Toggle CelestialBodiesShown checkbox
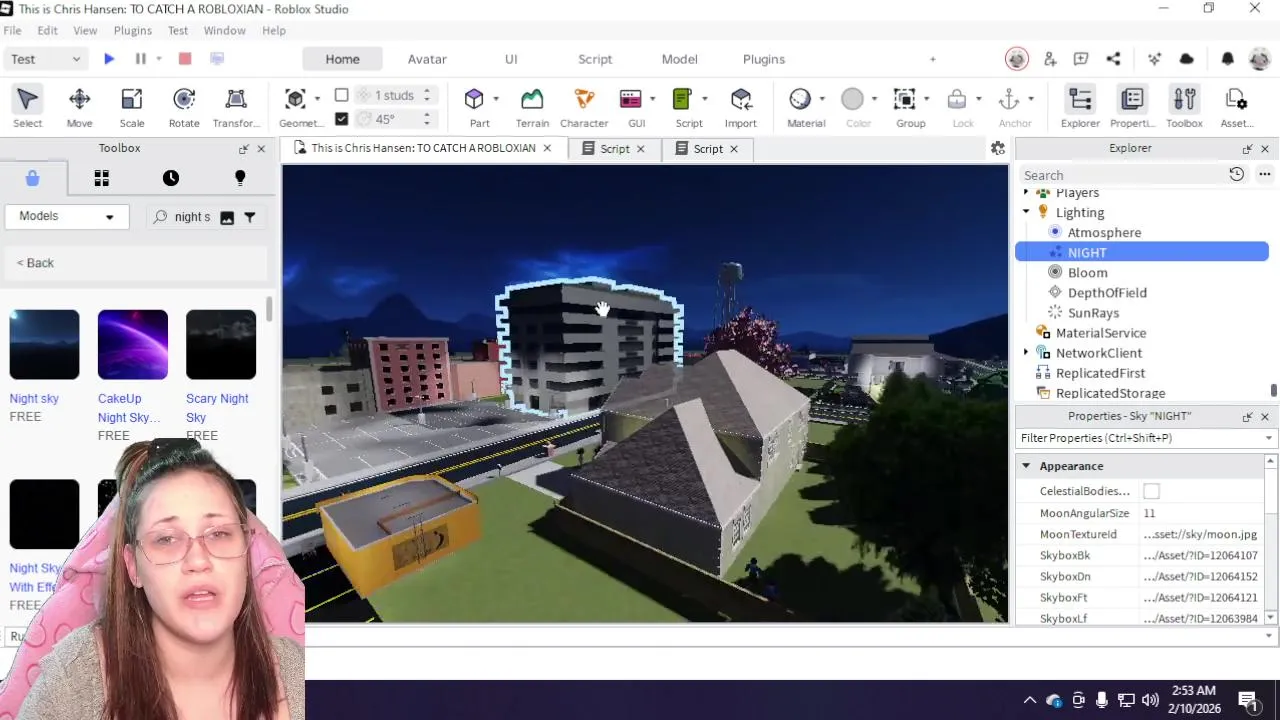 click(x=1151, y=491)
